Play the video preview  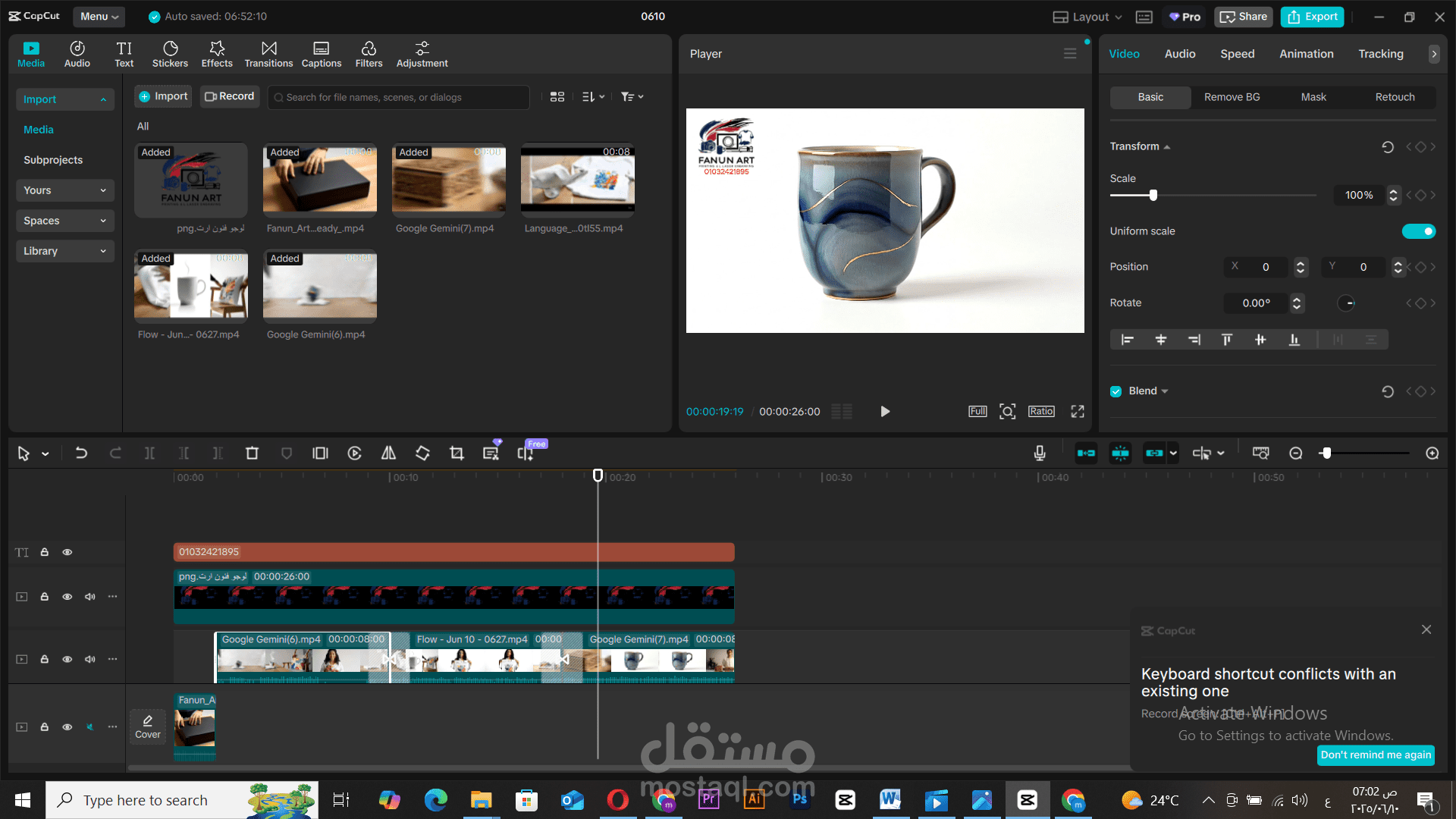point(884,411)
